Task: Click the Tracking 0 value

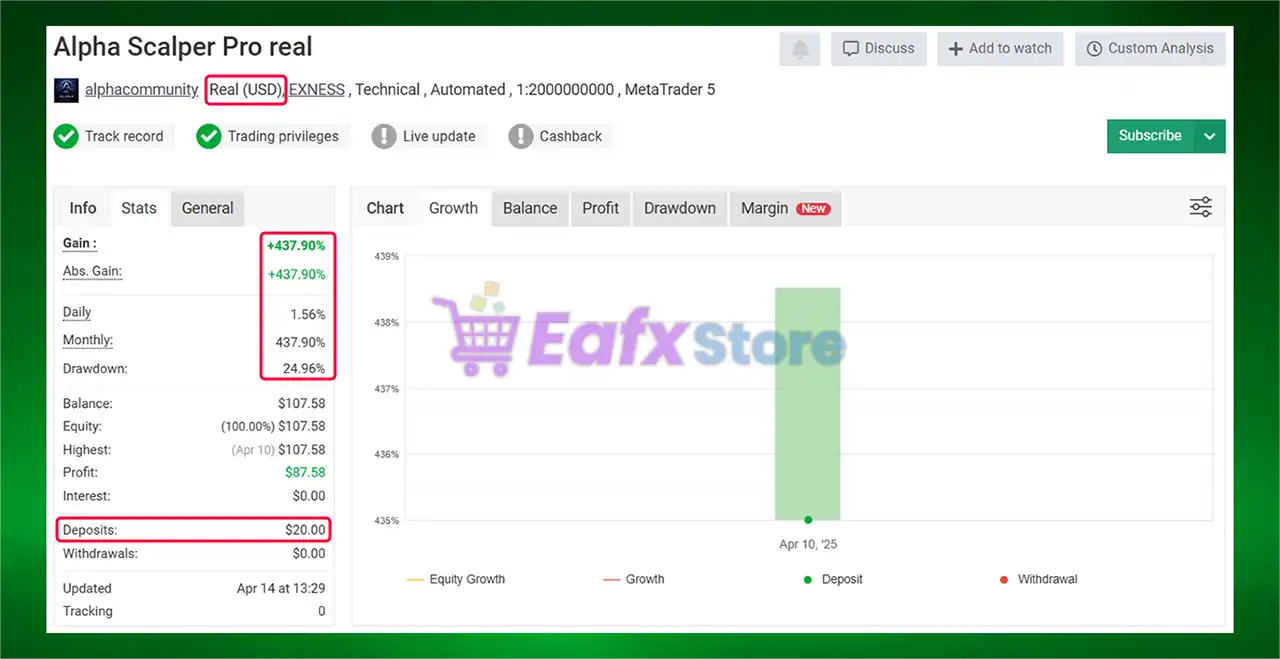Action: [322, 611]
